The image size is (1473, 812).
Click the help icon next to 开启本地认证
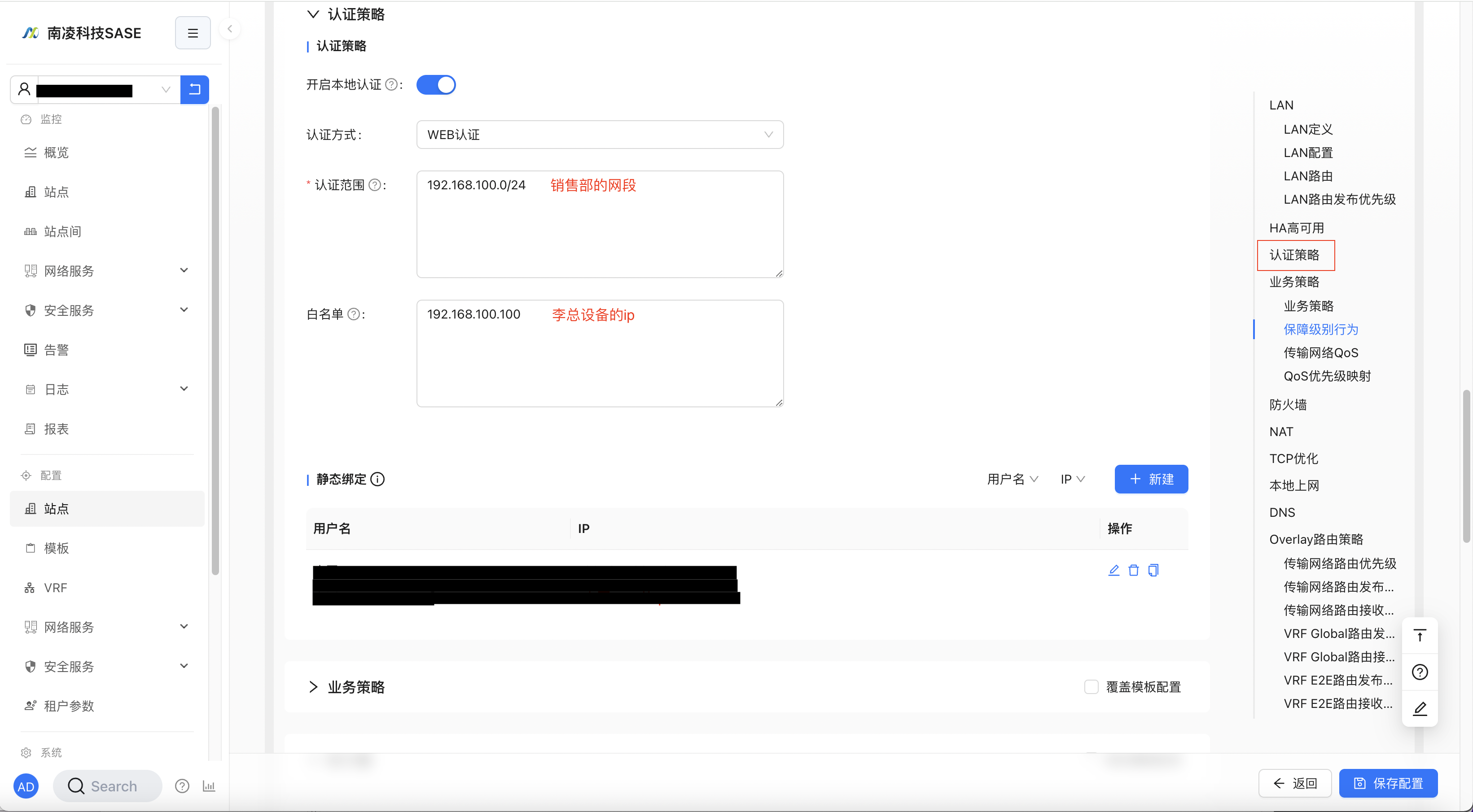[391, 85]
